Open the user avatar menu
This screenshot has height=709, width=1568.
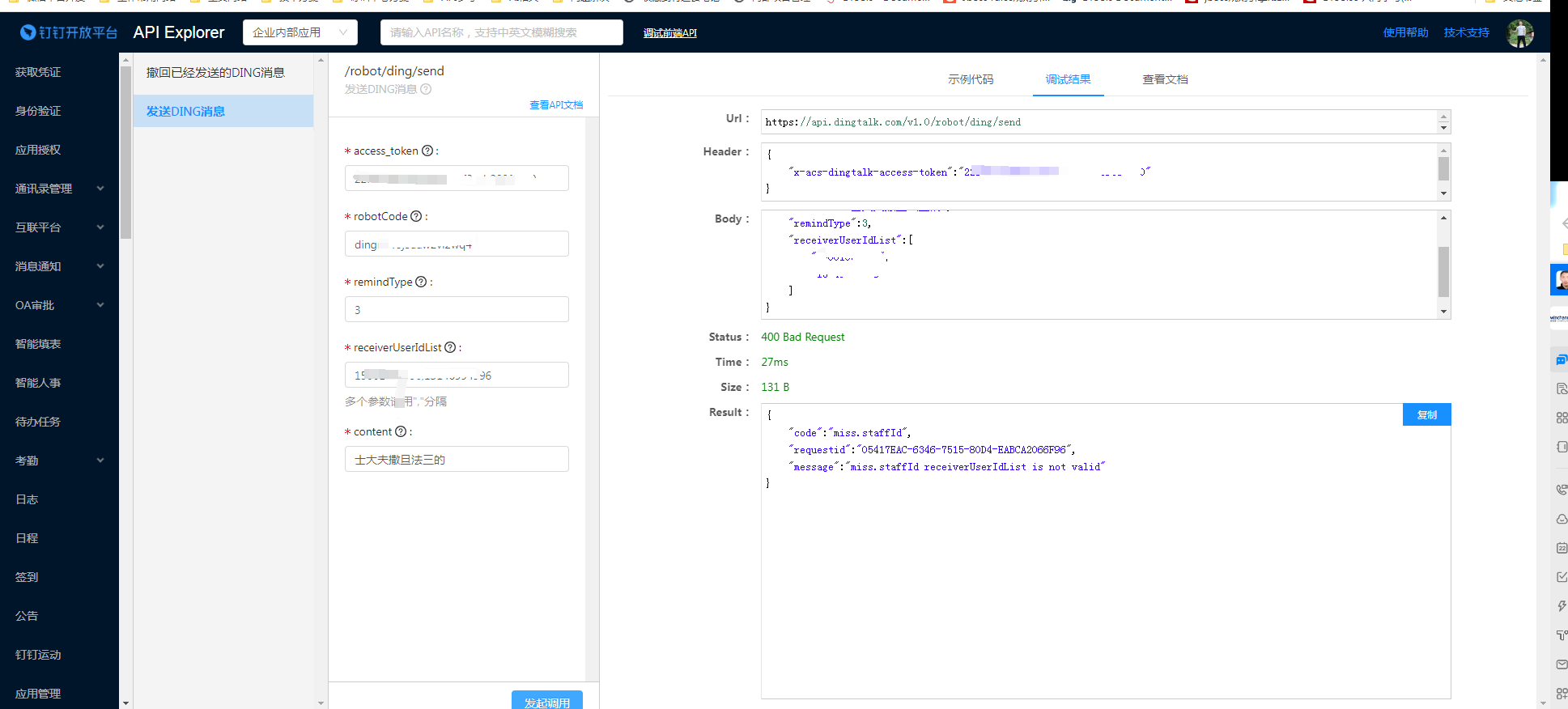[1519, 33]
